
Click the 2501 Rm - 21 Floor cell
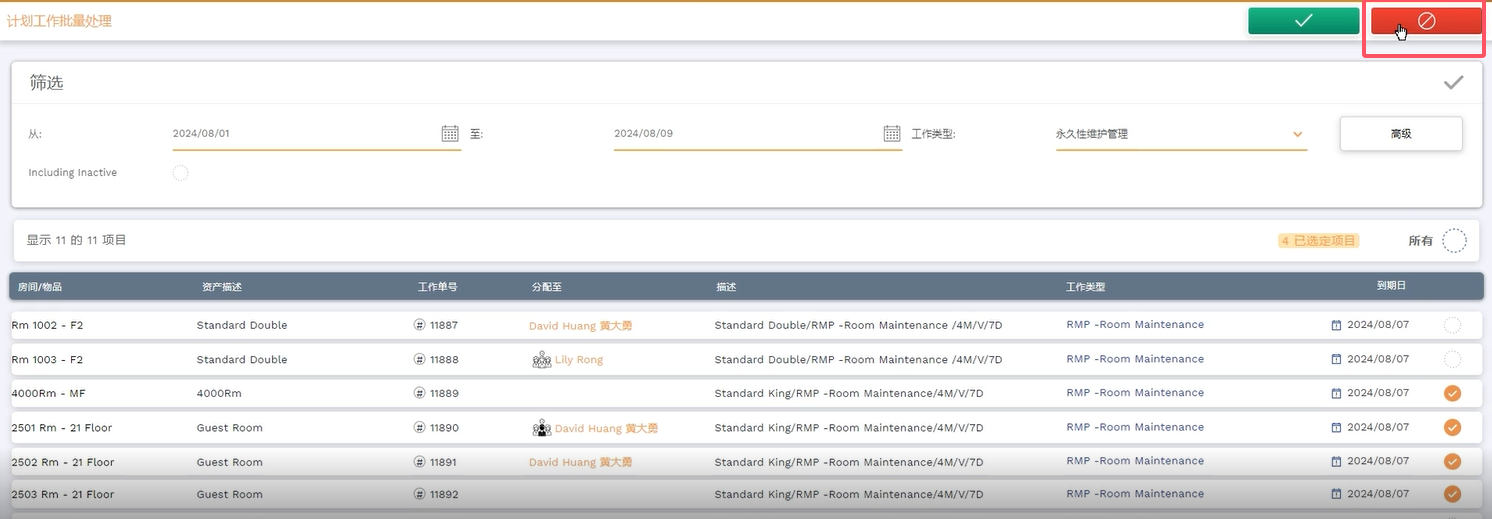click(x=62, y=428)
